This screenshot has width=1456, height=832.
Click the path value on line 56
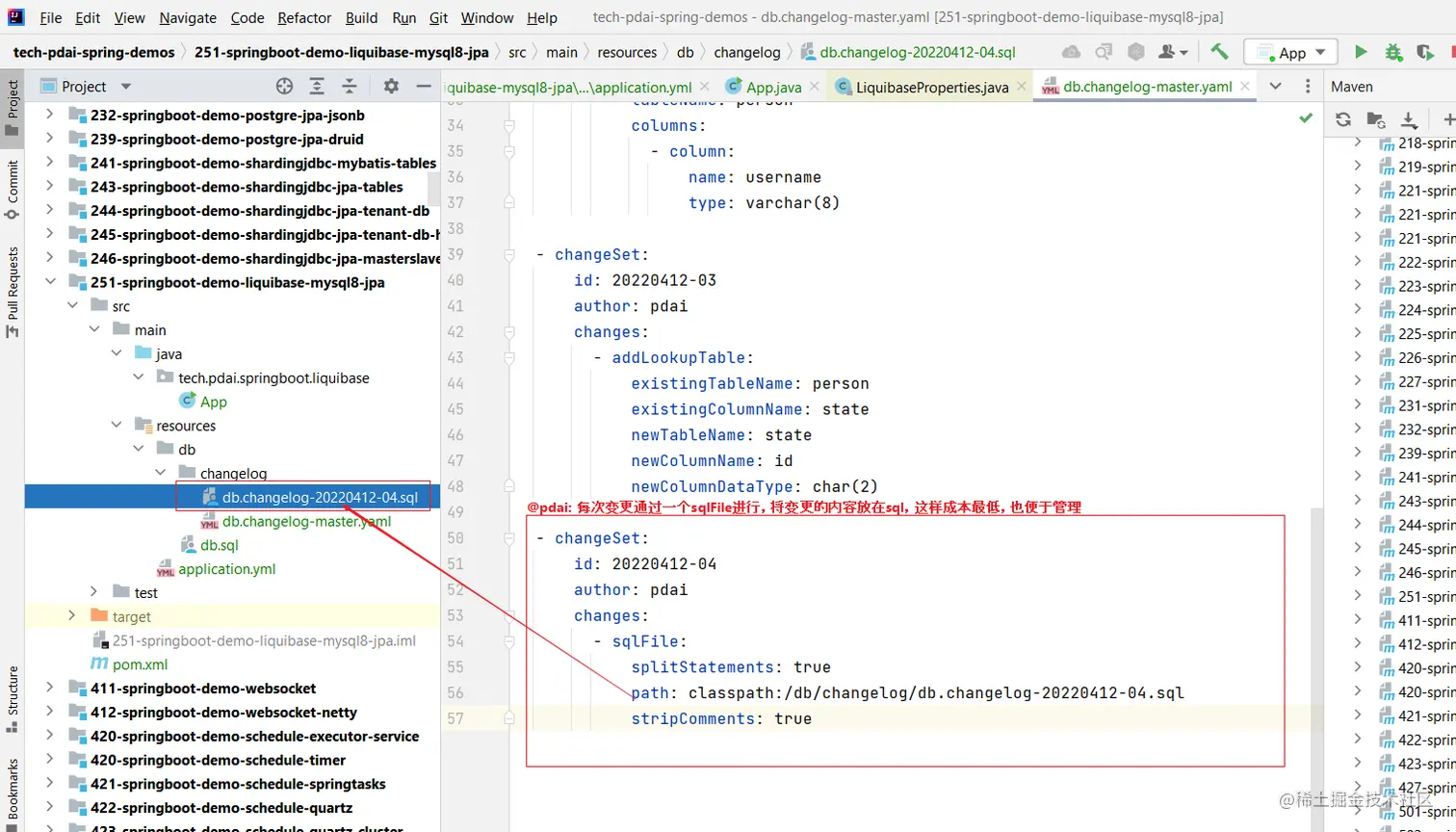[x=936, y=692]
